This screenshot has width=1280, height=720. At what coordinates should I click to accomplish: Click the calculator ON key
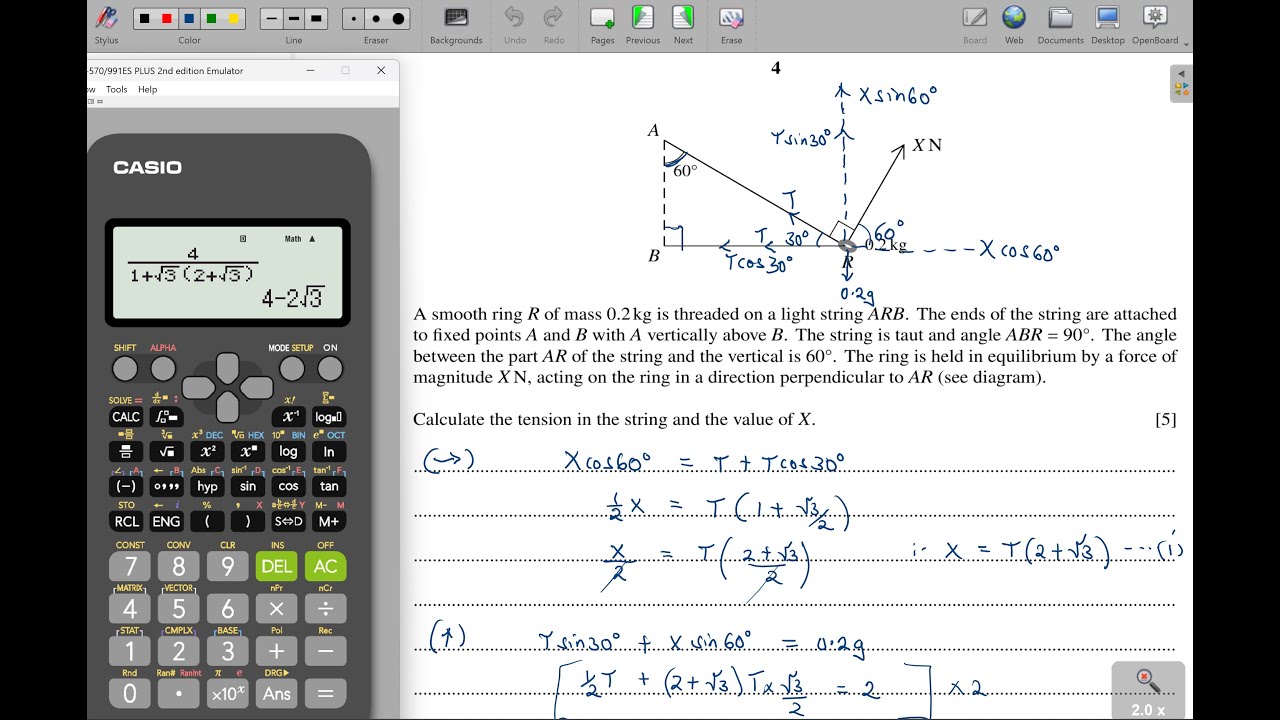click(330, 369)
